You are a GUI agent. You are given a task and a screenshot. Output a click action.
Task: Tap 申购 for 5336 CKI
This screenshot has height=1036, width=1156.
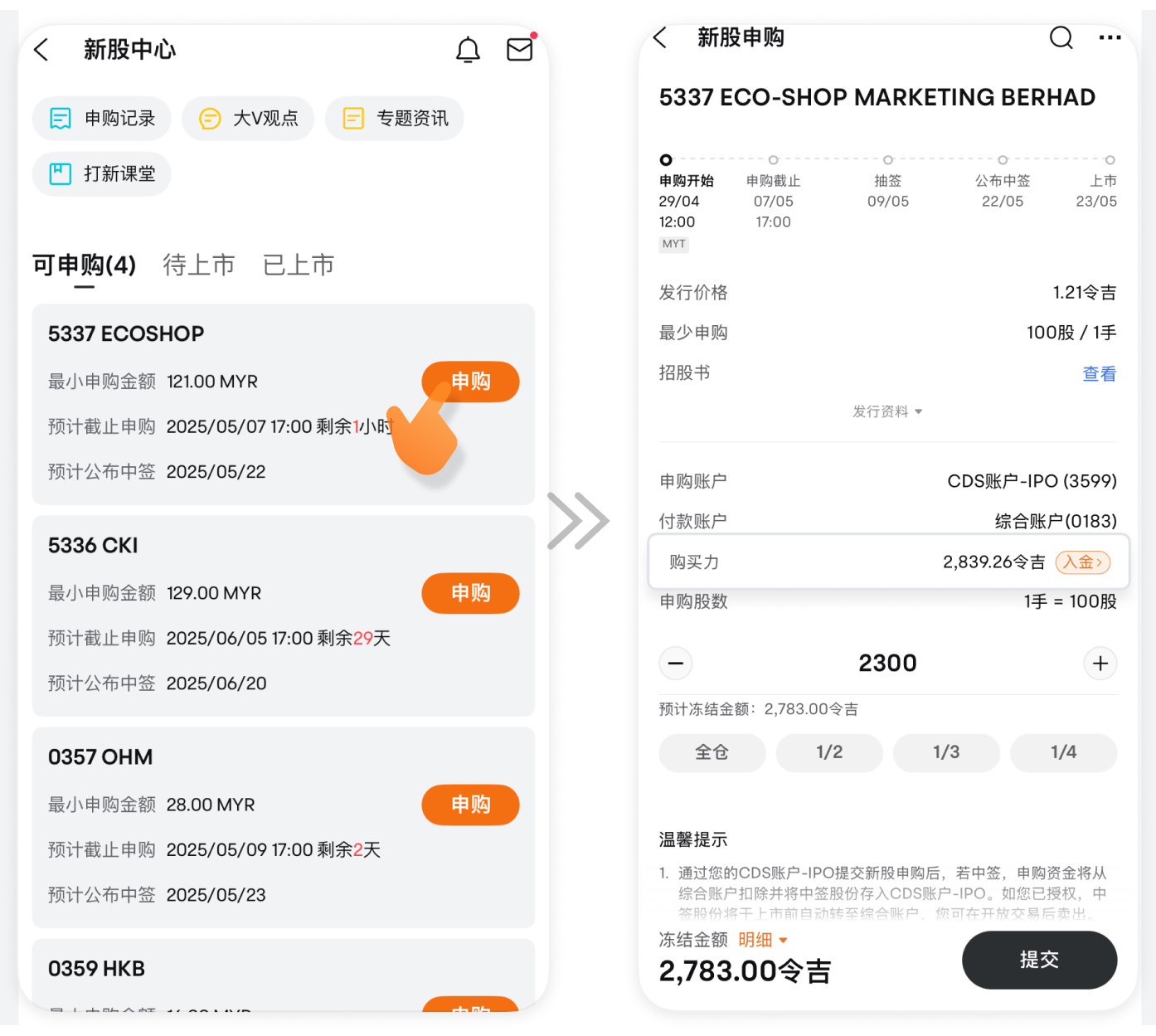[x=470, y=593]
